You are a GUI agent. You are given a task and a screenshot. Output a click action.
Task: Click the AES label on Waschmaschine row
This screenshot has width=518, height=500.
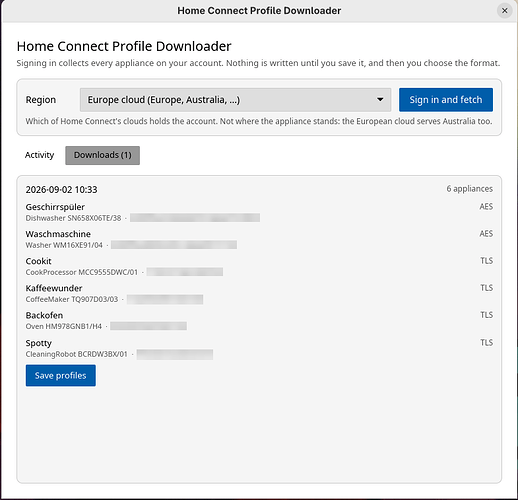tap(486, 234)
